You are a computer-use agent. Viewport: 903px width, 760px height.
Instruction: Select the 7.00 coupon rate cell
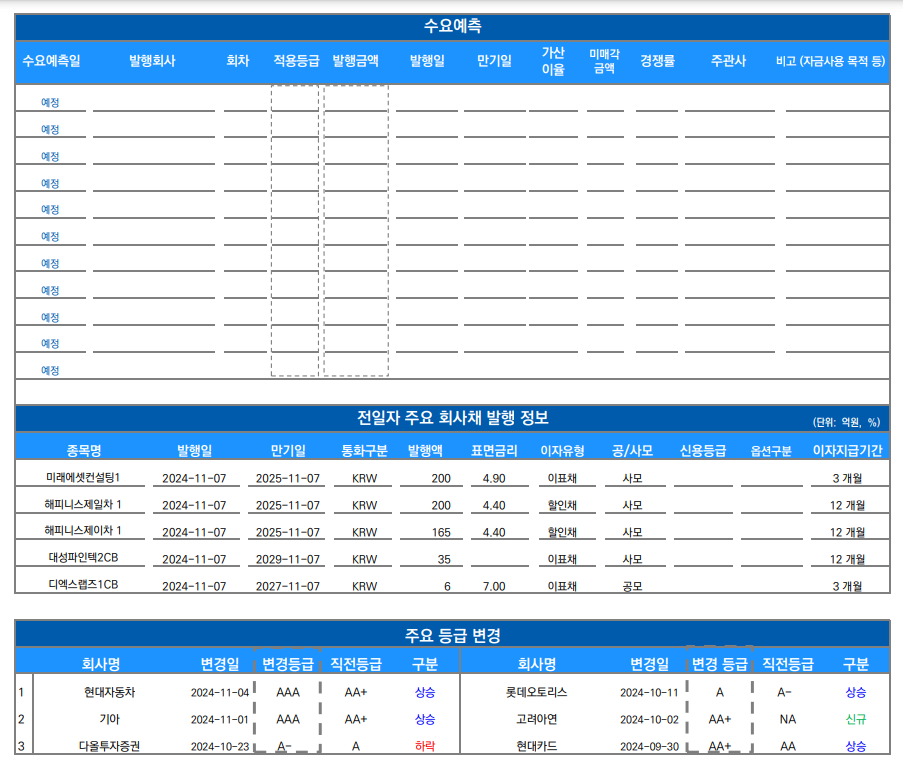(494, 586)
